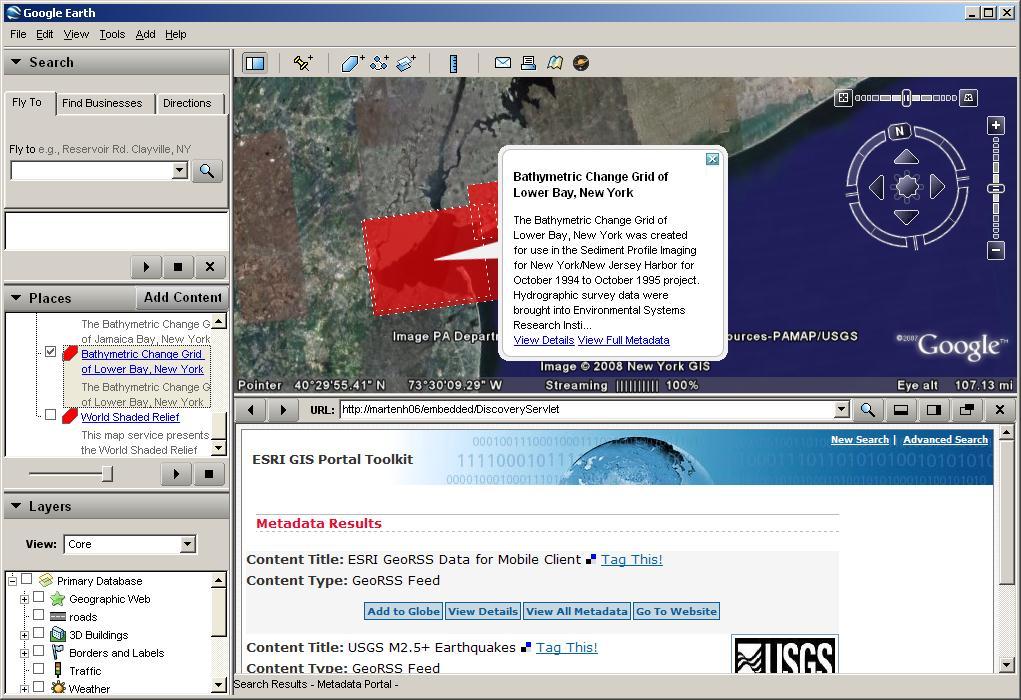Viewport: 1021px width, 700px height.
Task: Open the Advanced Search link
Action: click(945, 440)
